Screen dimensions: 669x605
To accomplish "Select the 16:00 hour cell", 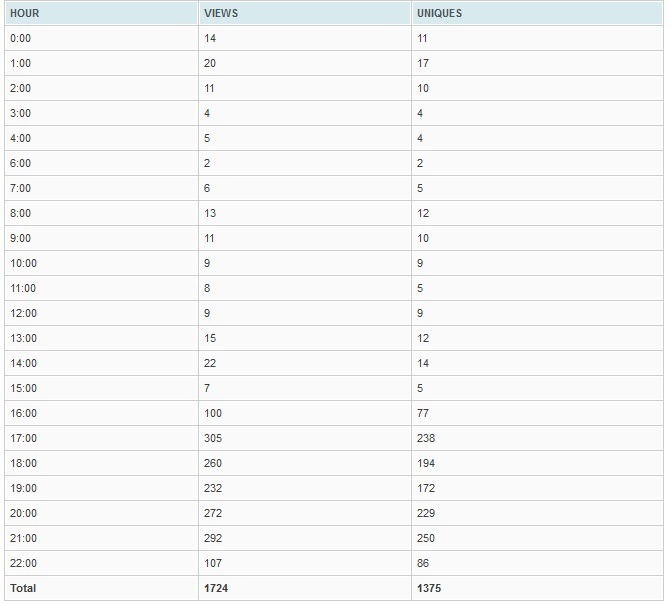I will pos(101,413).
